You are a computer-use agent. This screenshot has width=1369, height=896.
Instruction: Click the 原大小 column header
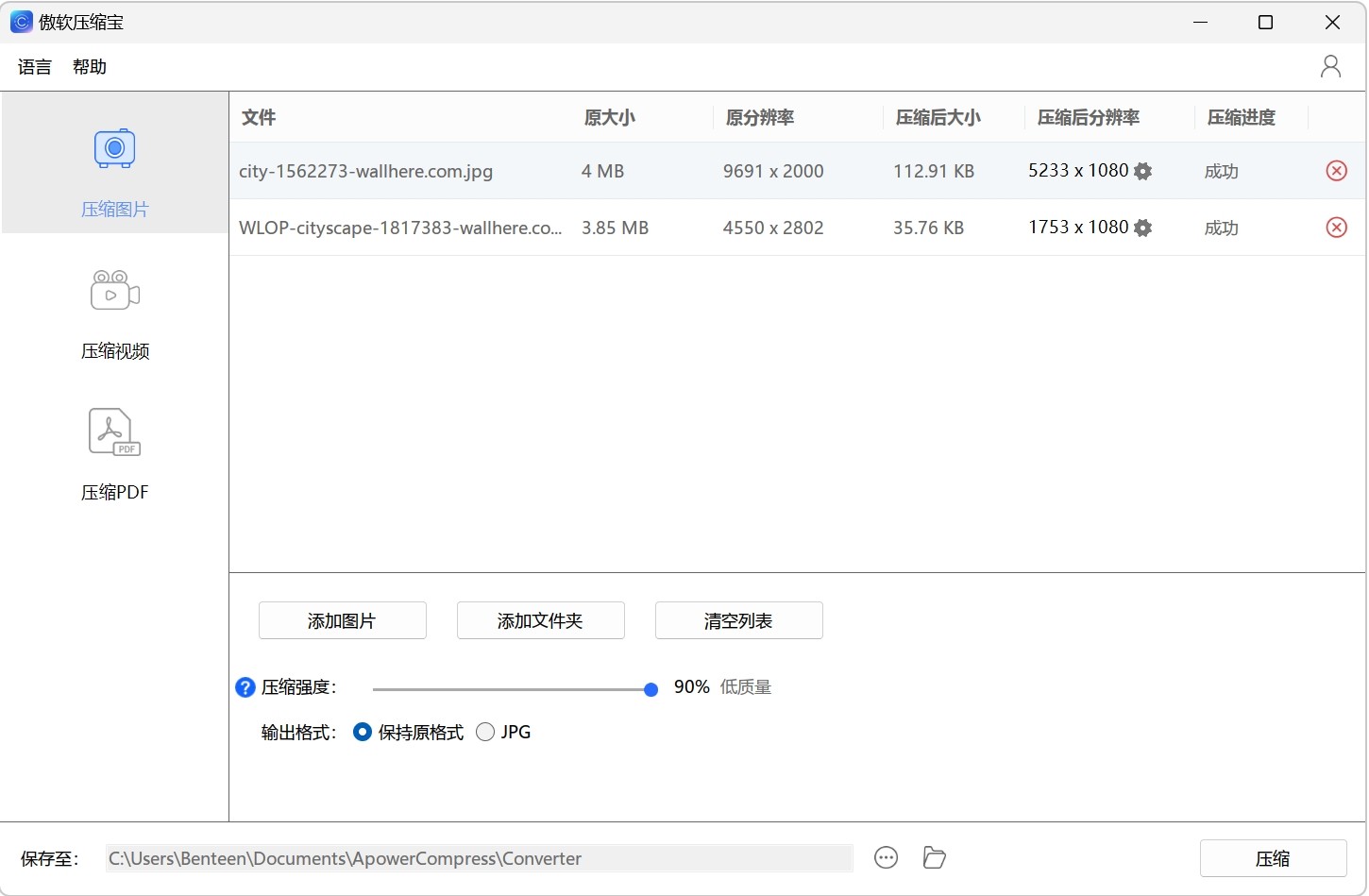pos(610,117)
